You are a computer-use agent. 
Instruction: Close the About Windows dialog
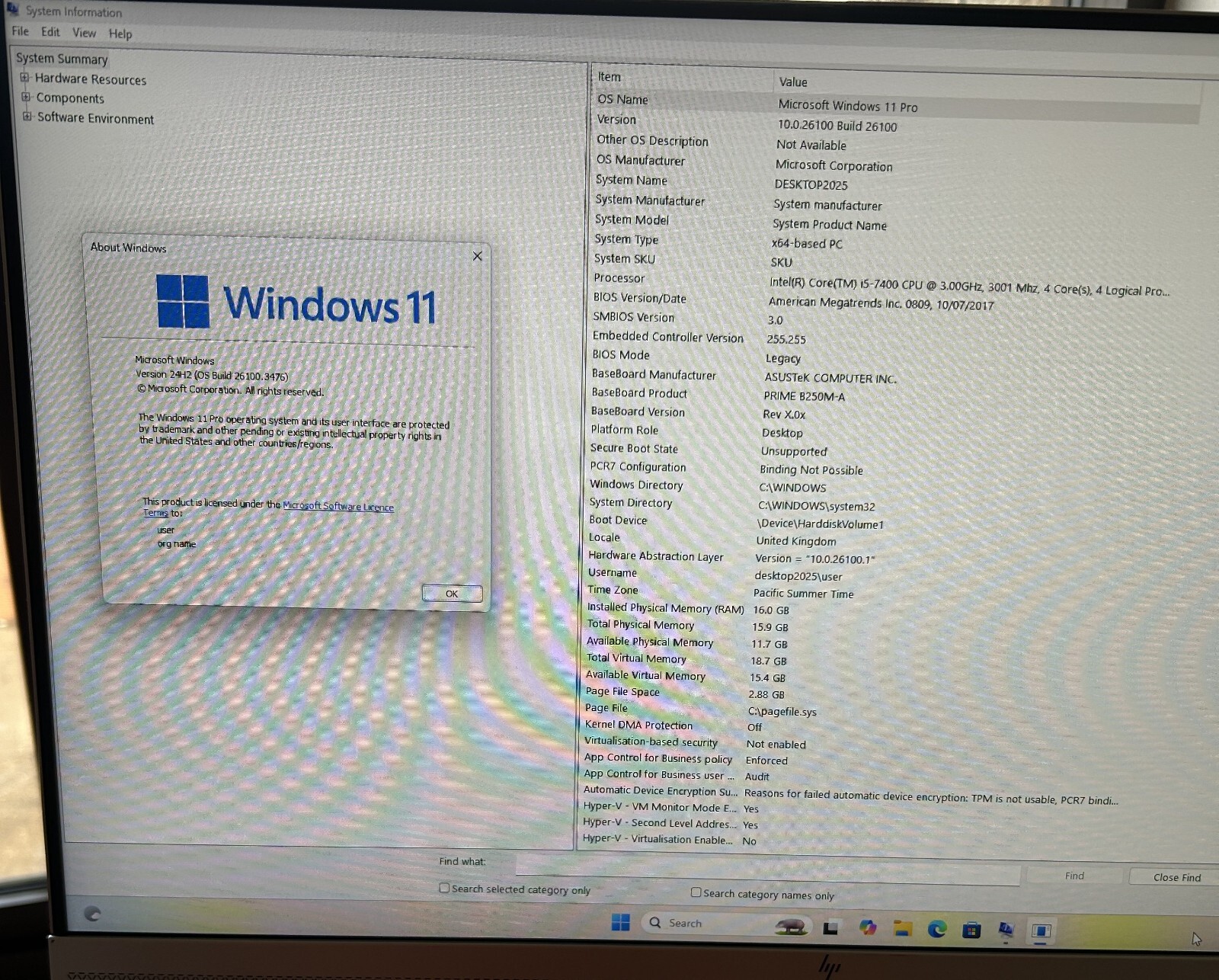pos(478,256)
